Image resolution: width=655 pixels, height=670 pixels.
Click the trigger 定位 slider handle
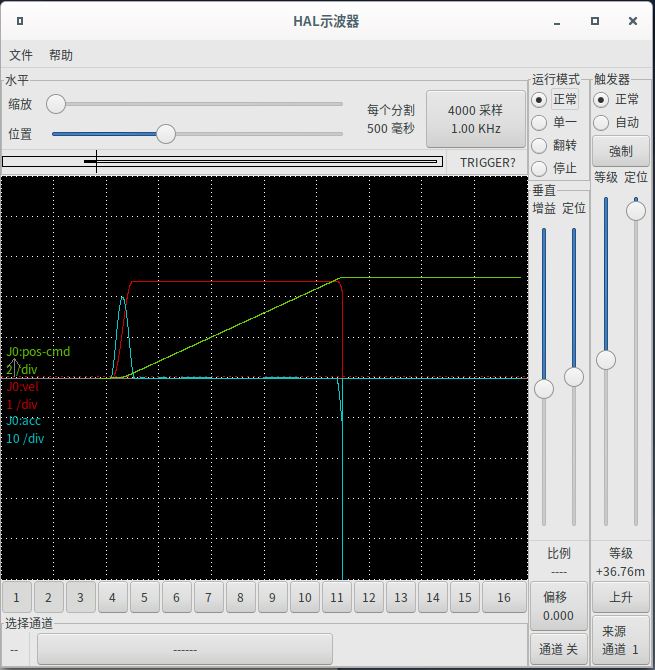coord(636,211)
